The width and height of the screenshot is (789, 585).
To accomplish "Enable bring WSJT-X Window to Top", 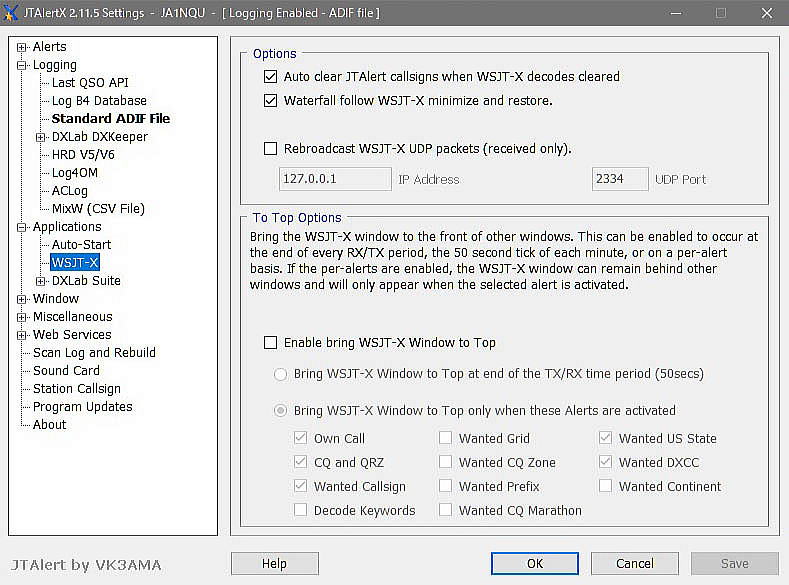I will coord(270,343).
